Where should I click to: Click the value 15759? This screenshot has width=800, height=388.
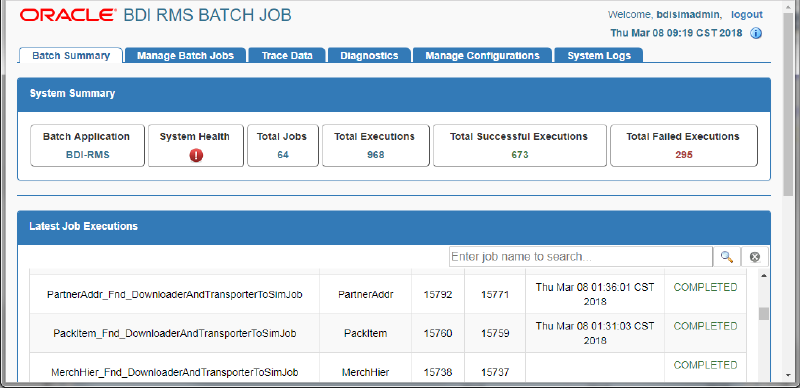pos(495,333)
